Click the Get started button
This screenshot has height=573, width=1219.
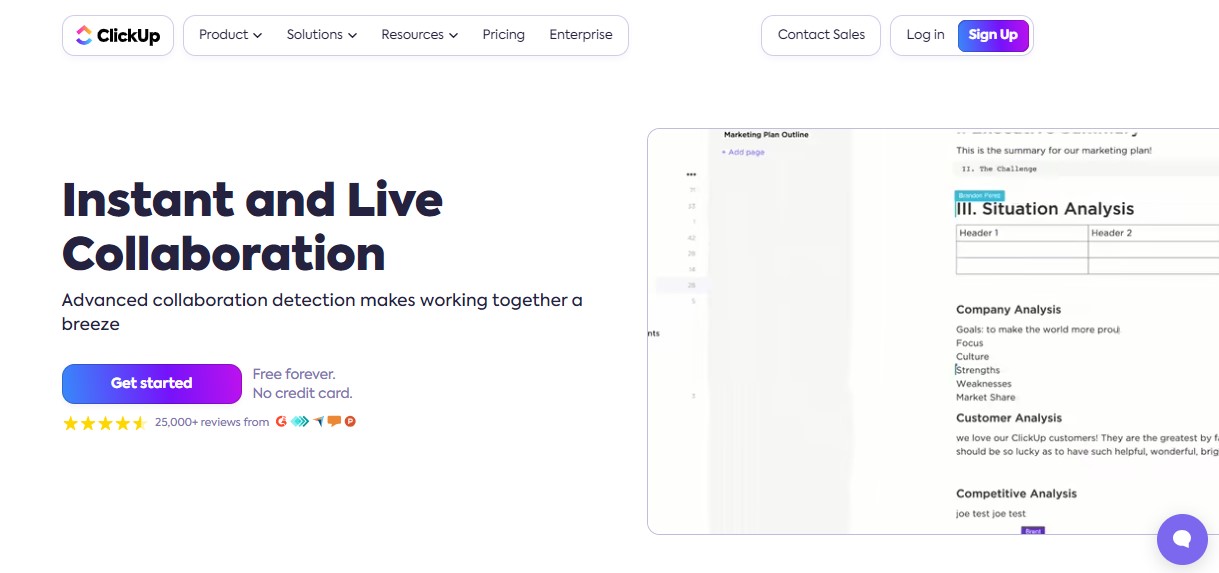point(152,383)
